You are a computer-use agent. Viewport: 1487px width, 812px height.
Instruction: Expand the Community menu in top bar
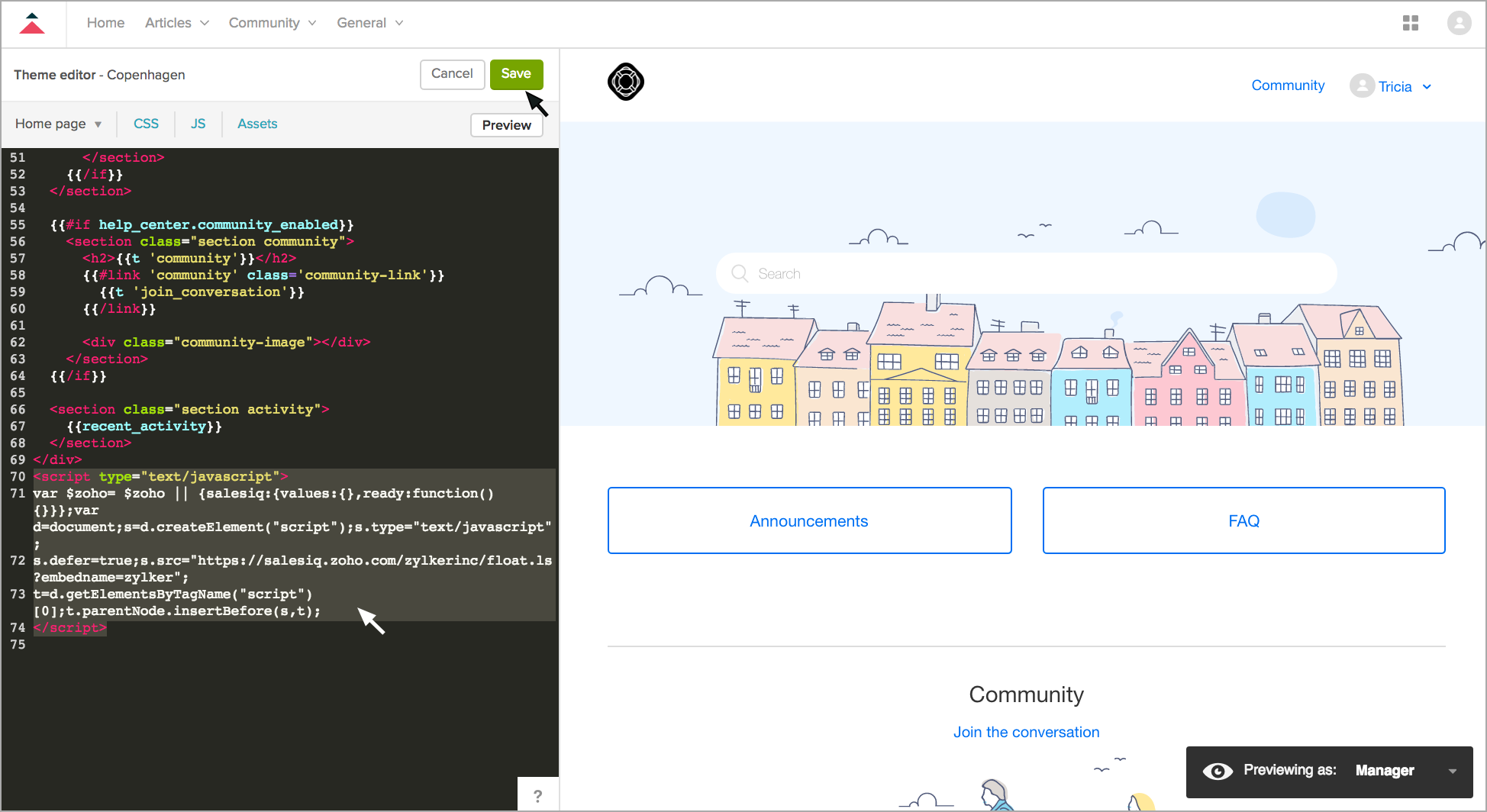click(x=273, y=23)
